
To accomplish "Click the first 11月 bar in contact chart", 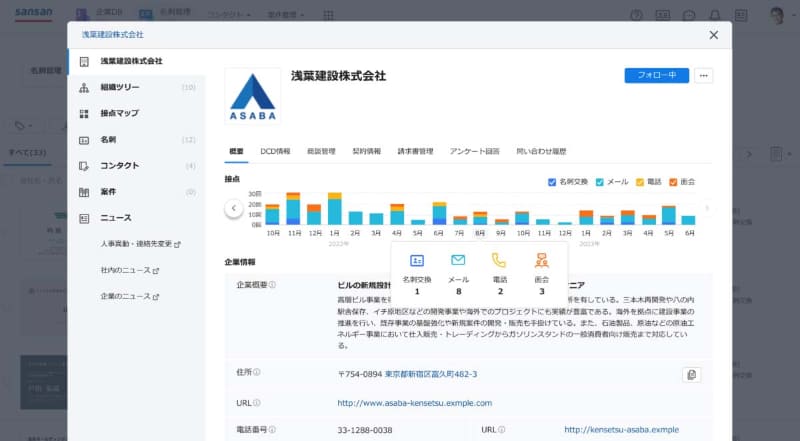I will (x=293, y=208).
